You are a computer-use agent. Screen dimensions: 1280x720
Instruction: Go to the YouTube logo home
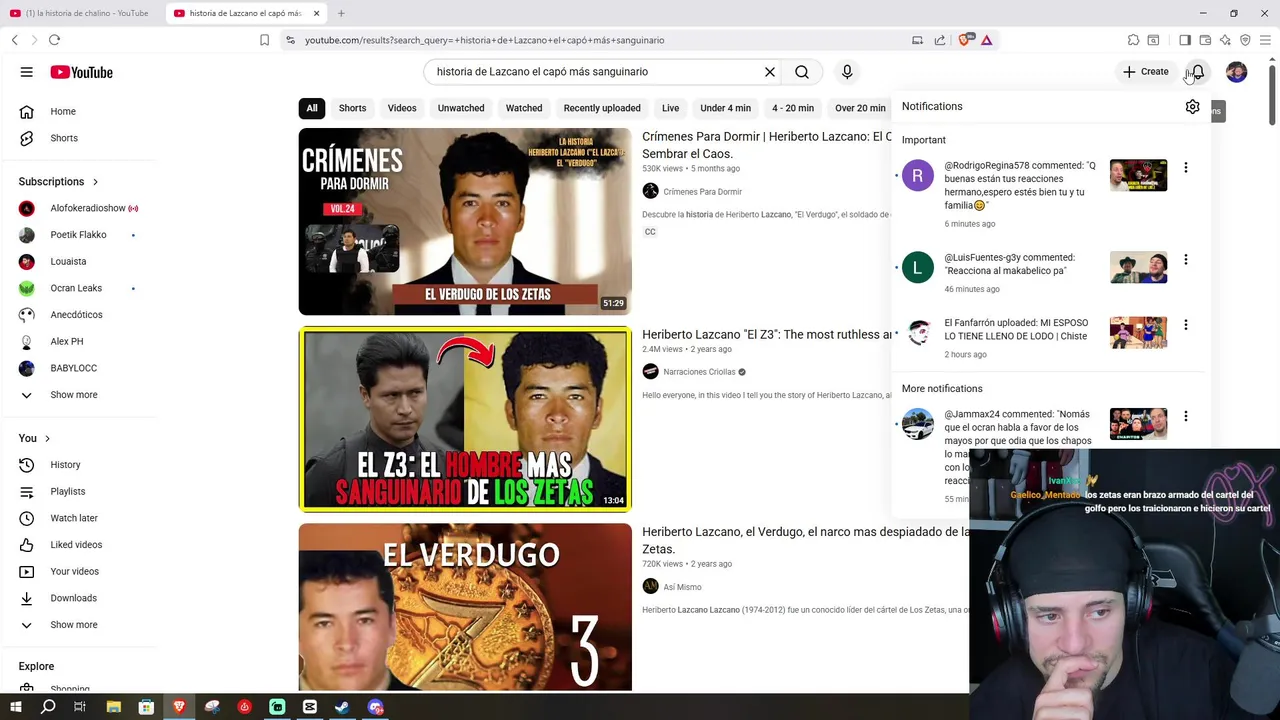[81, 72]
